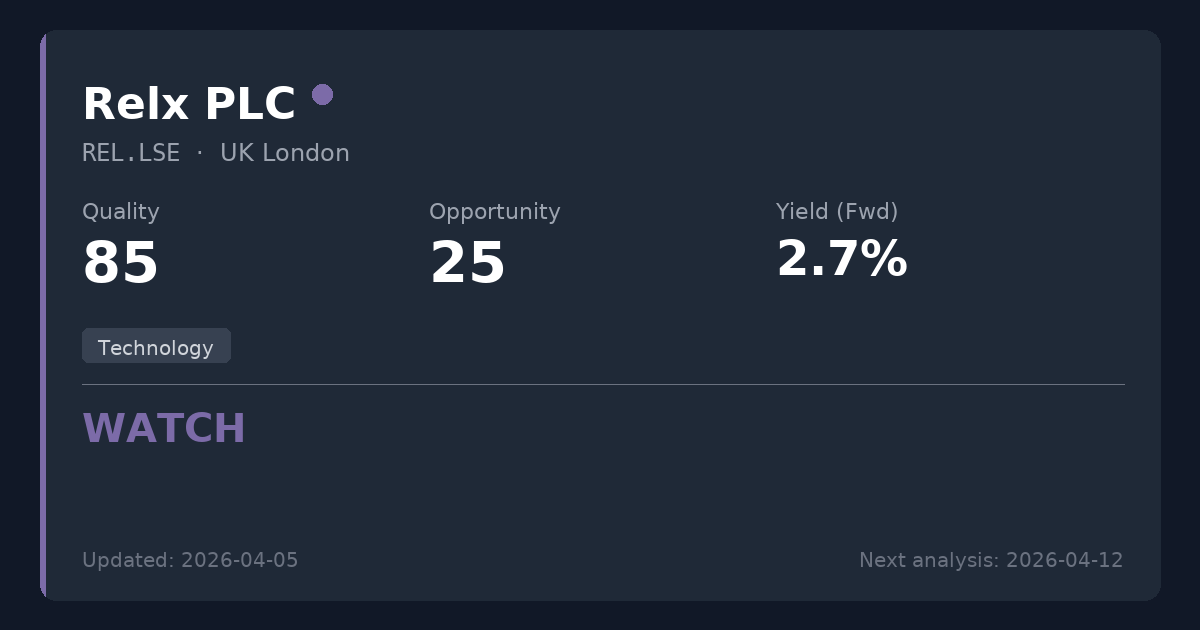The height and width of the screenshot is (630, 1200).
Task: Click the UK London exchange text
Action: tap(285, 153)
